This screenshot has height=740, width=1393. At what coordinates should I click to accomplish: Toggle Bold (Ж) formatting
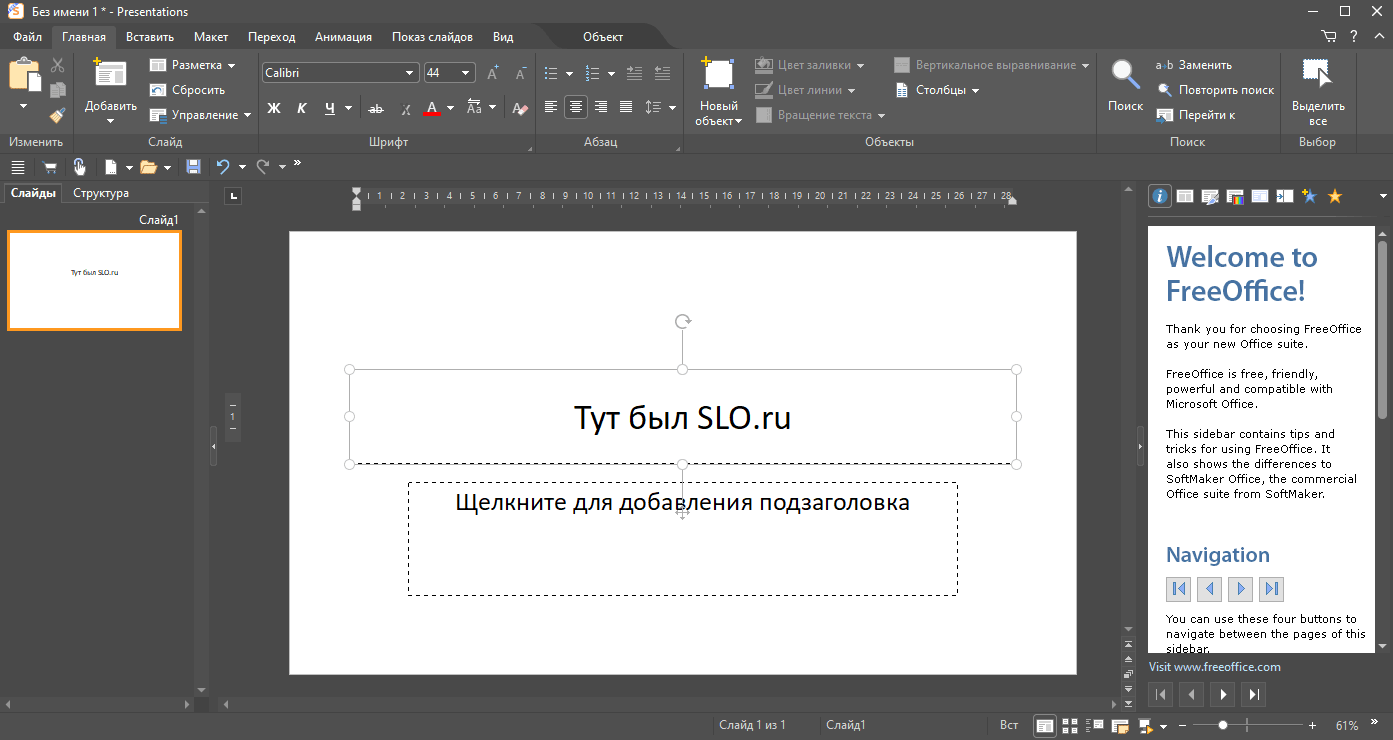pyautogui.click(x=274, y=108)
